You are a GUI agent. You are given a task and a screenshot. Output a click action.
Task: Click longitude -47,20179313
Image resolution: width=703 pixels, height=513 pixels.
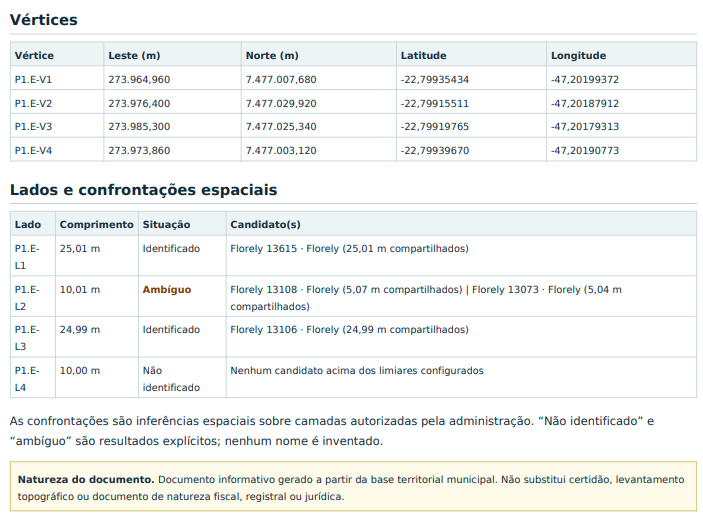[x=585, y=126]
